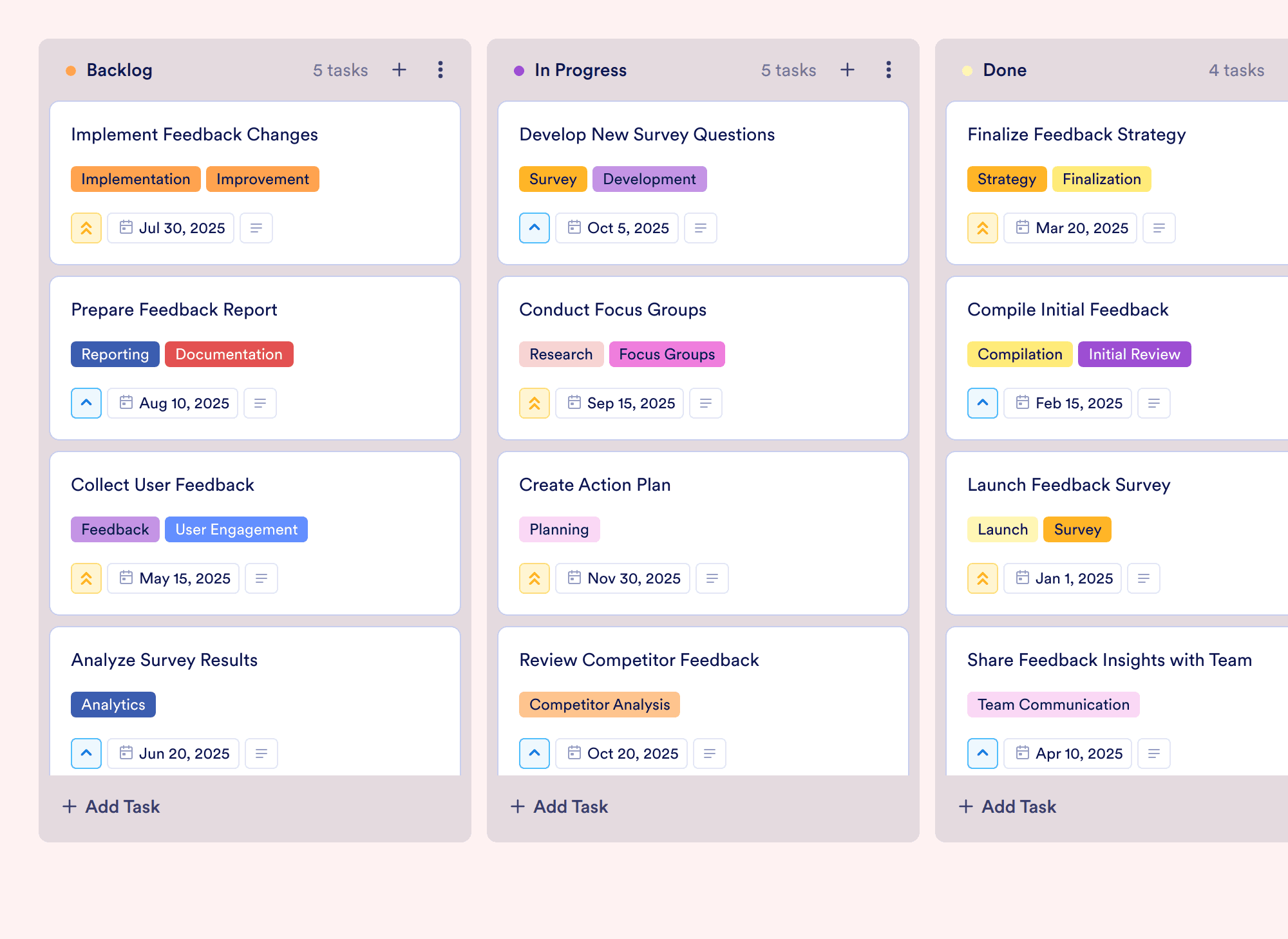Open description icon on Prepare Feedback Report
Image resolution: width=1288 pixels, height=939 pixels.
(x=260, y=403)
